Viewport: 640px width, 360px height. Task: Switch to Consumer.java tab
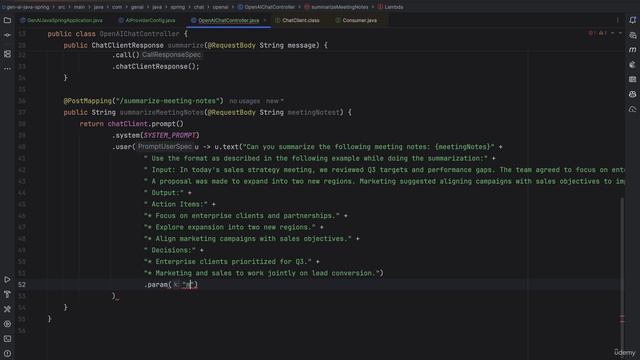pos(356,20)
